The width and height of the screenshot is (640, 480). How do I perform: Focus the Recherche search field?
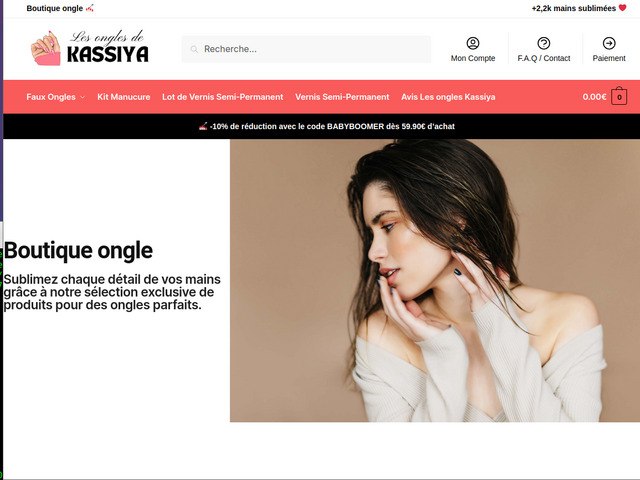point(306,49)
